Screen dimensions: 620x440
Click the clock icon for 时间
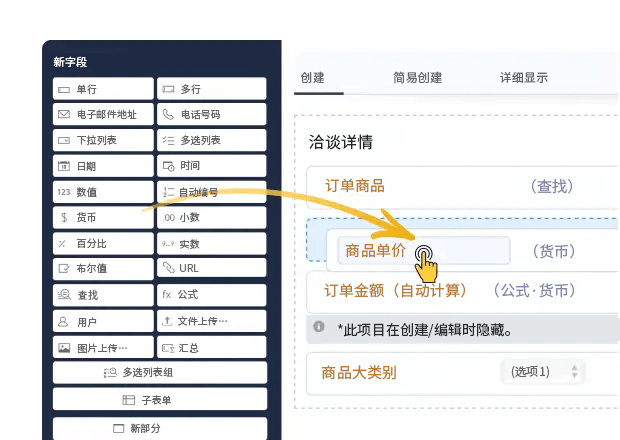168,166
